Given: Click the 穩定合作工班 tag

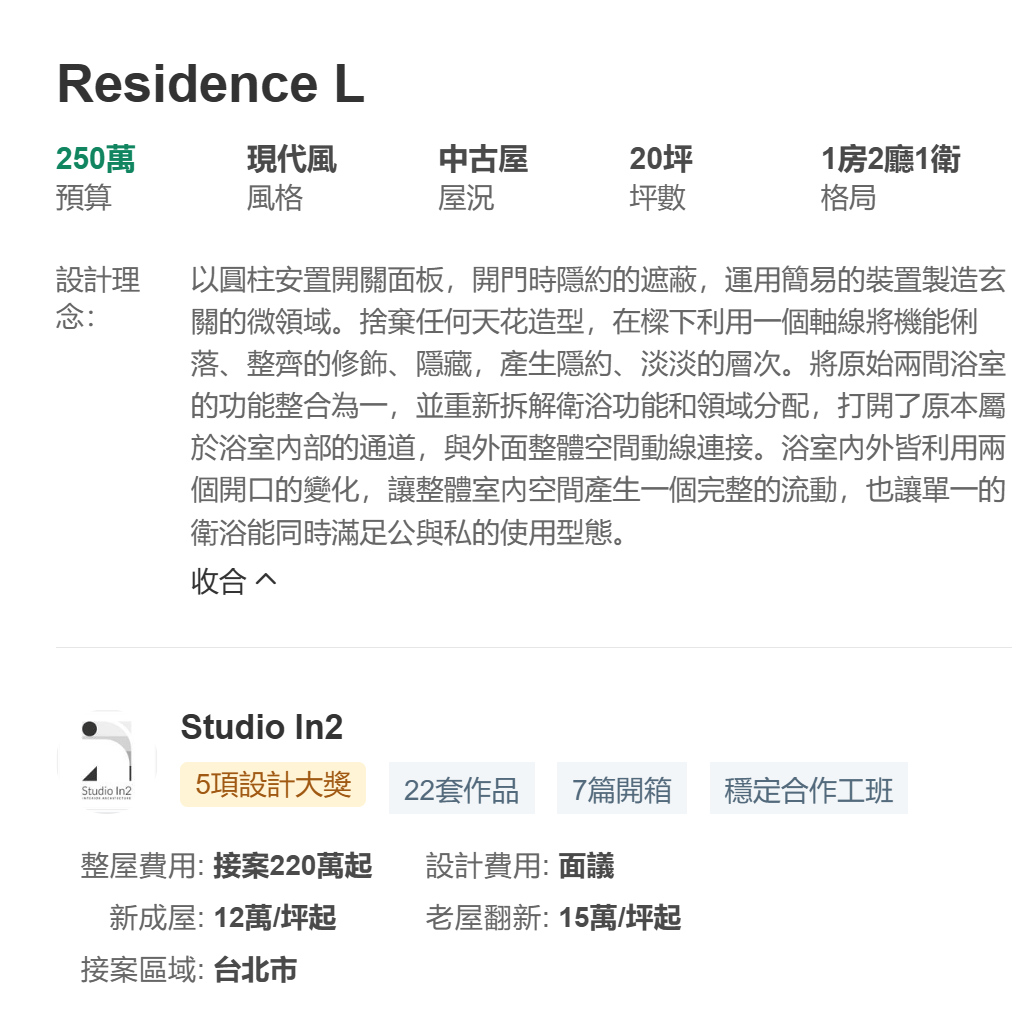Looking at the screenshot, I should tap(808, 789).
